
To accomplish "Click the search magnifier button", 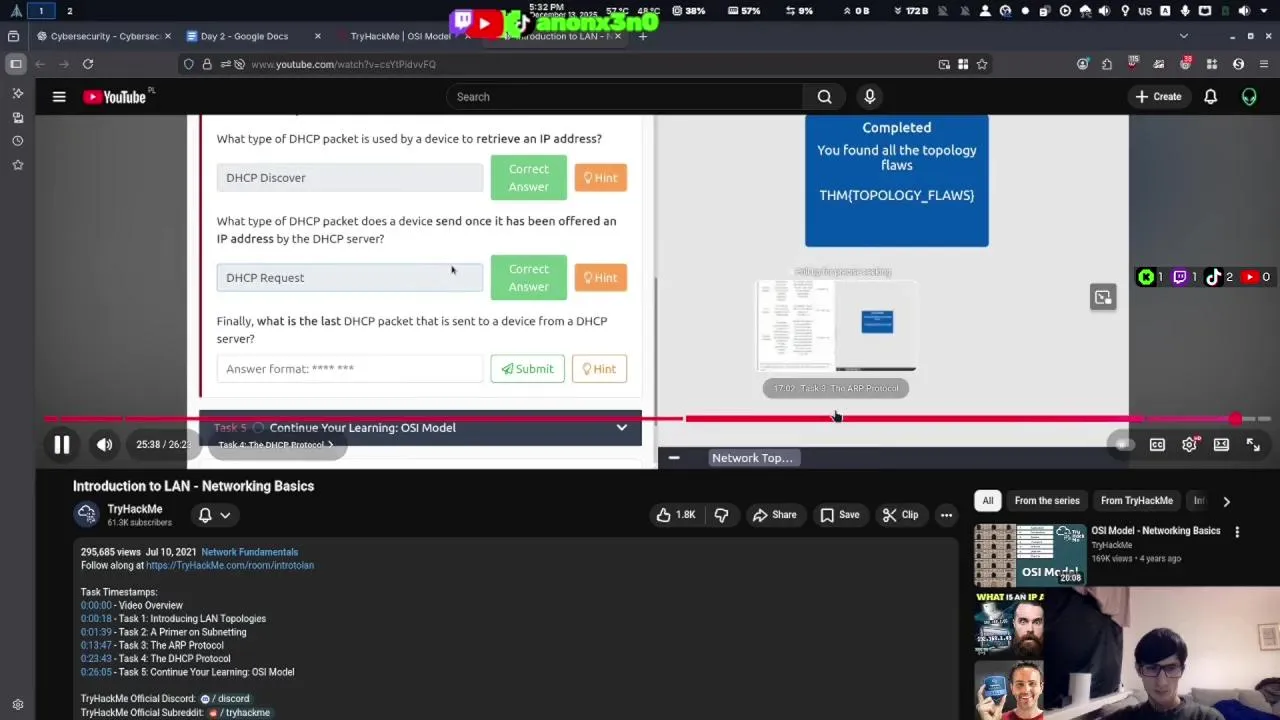I will point(824,97).
